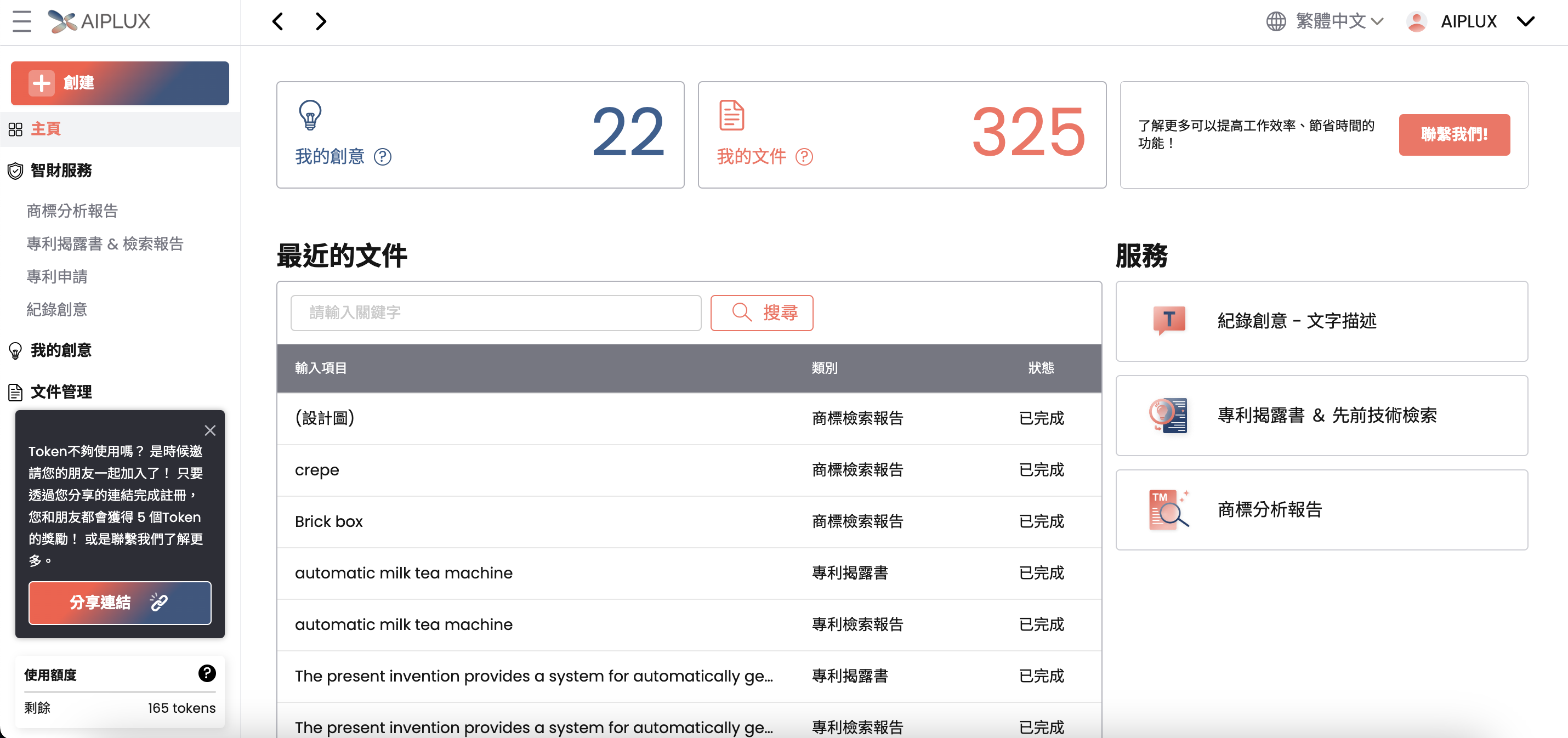This screenshot has width=1568, height=738.
Task: Click the T text bubble service icon
Action: (x=1169, y=320)
